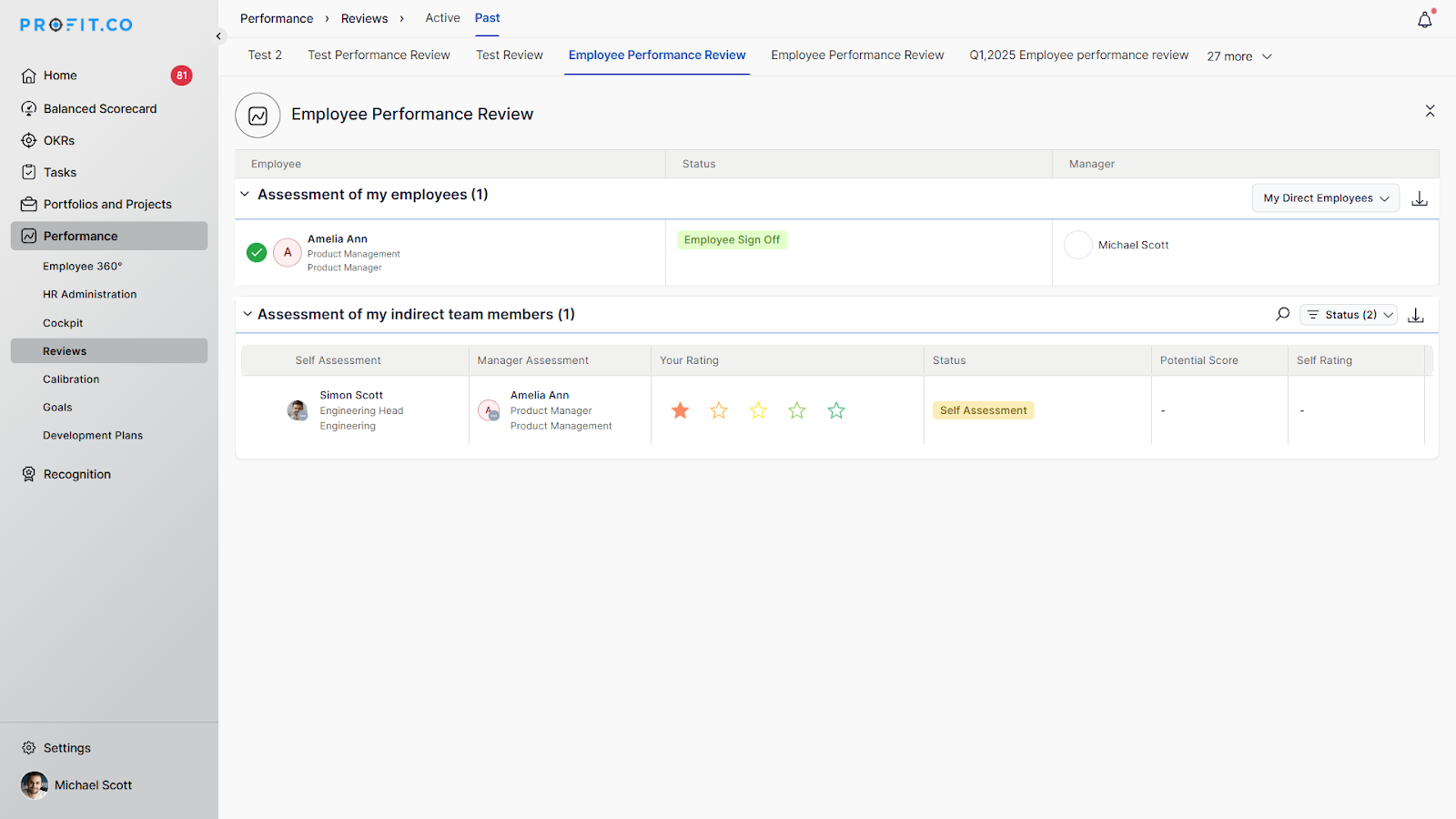Image resolution: width=1456 pixels, height=819 pixels.
Task: Open the notifications bell
Action: click(1424, 20)
